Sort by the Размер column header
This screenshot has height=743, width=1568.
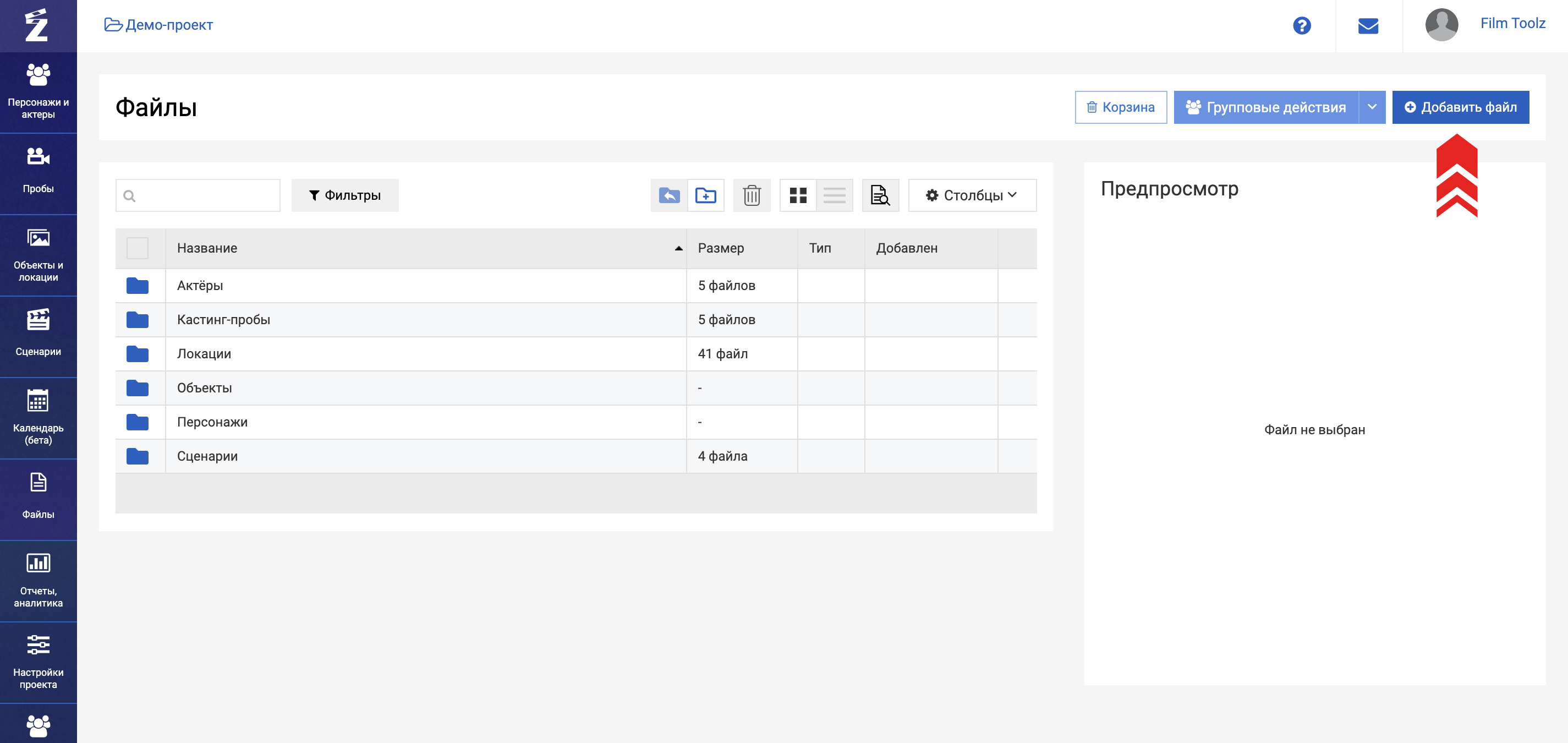(x=742, y=248)
